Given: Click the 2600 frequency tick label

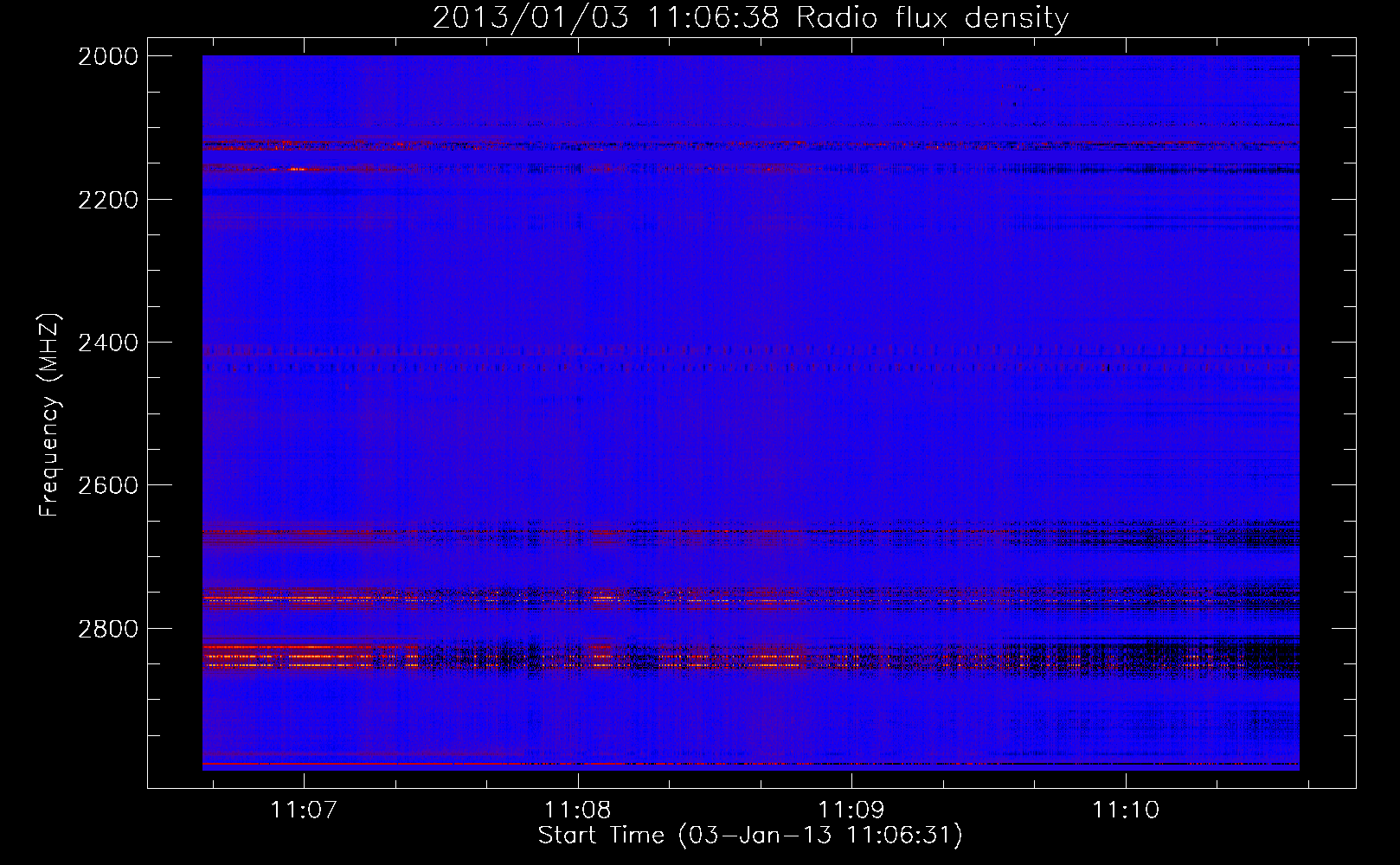Looking at the screenshot, I should pyautogui.click(x=108, y=485).
